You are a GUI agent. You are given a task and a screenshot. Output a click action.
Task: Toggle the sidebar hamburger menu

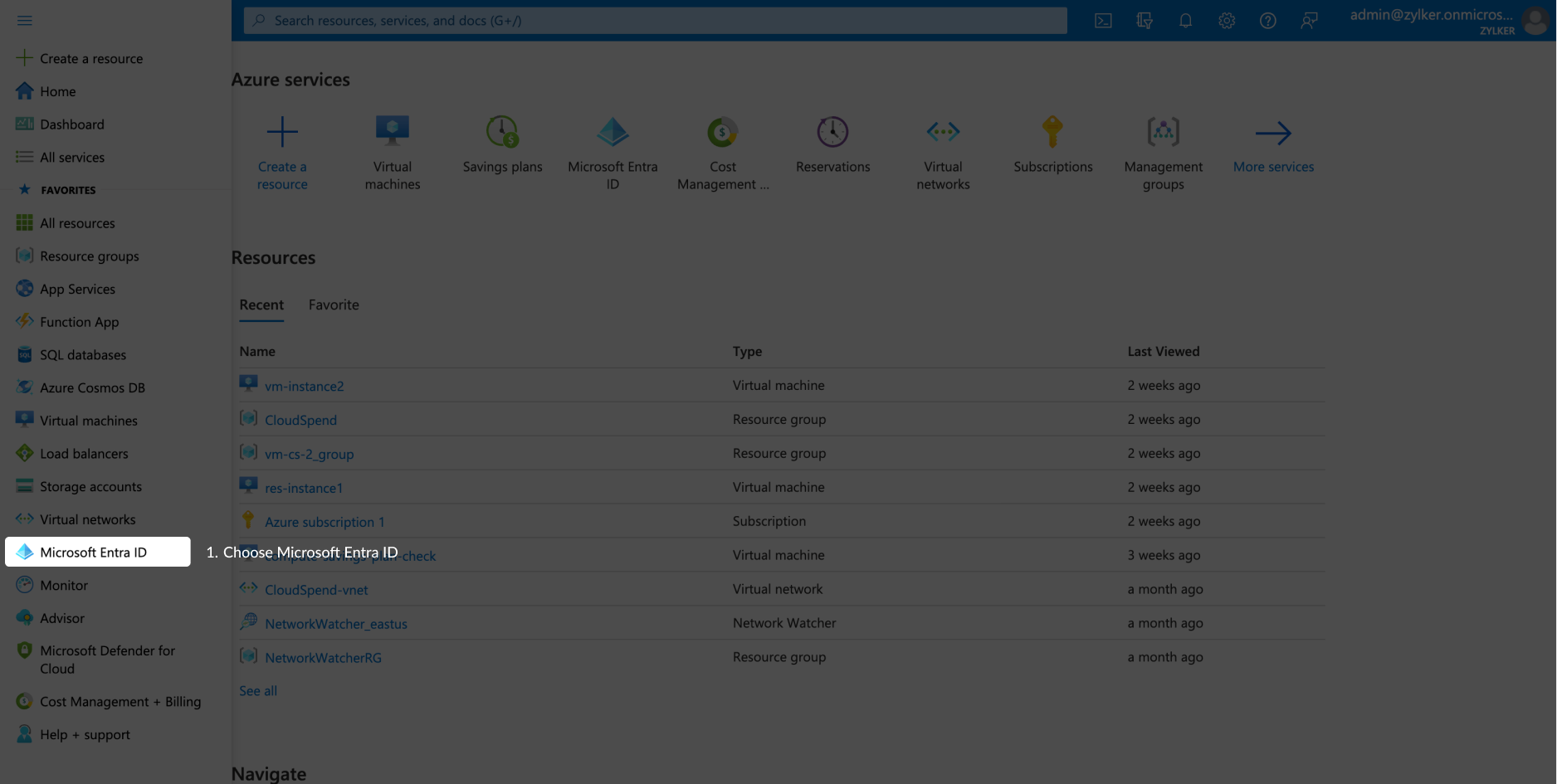point(24,20)
